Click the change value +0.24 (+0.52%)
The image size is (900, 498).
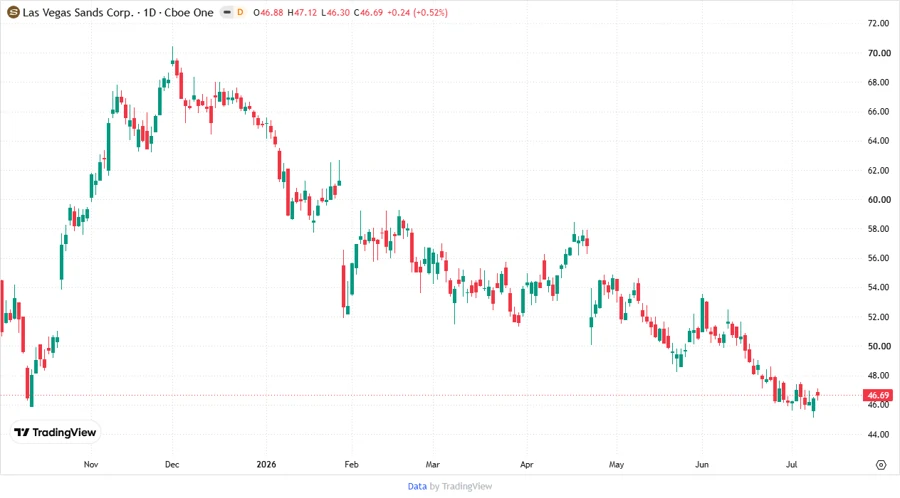point(417,12)
